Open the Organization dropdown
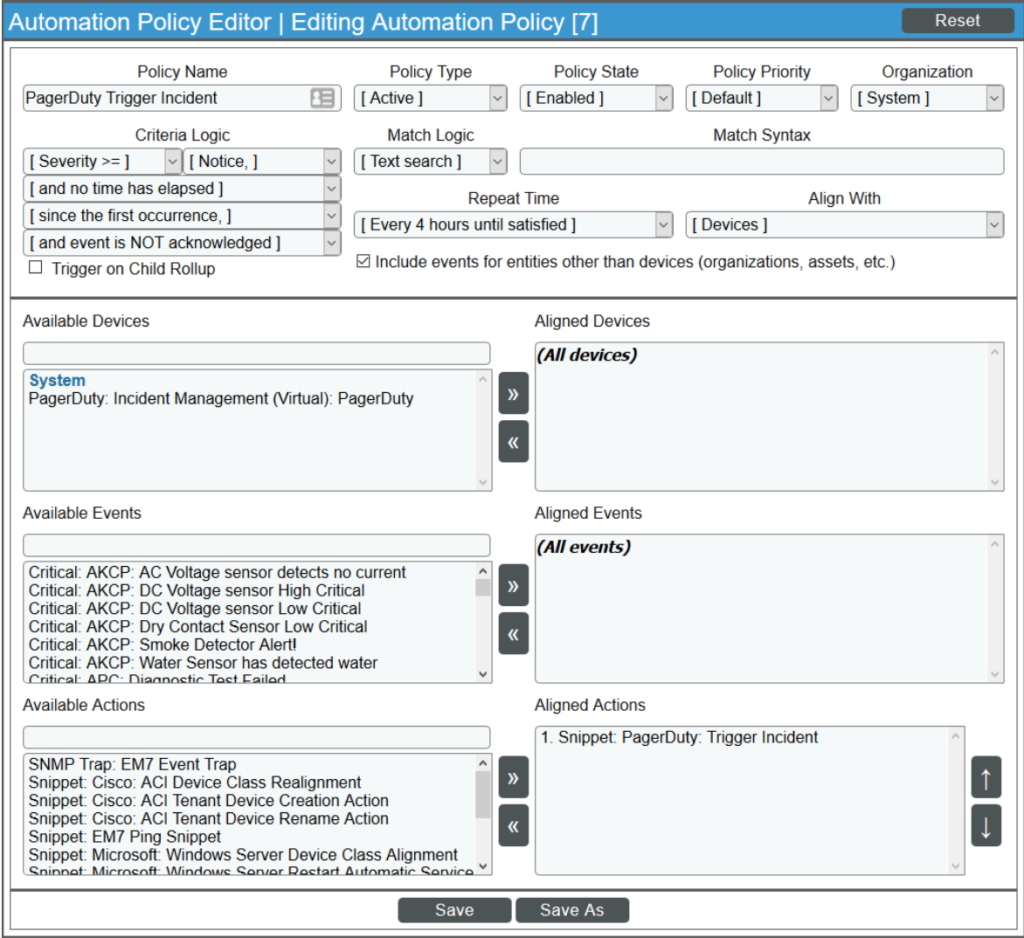The width and height of the screenshot is (1024, 938). pos(927,98)
